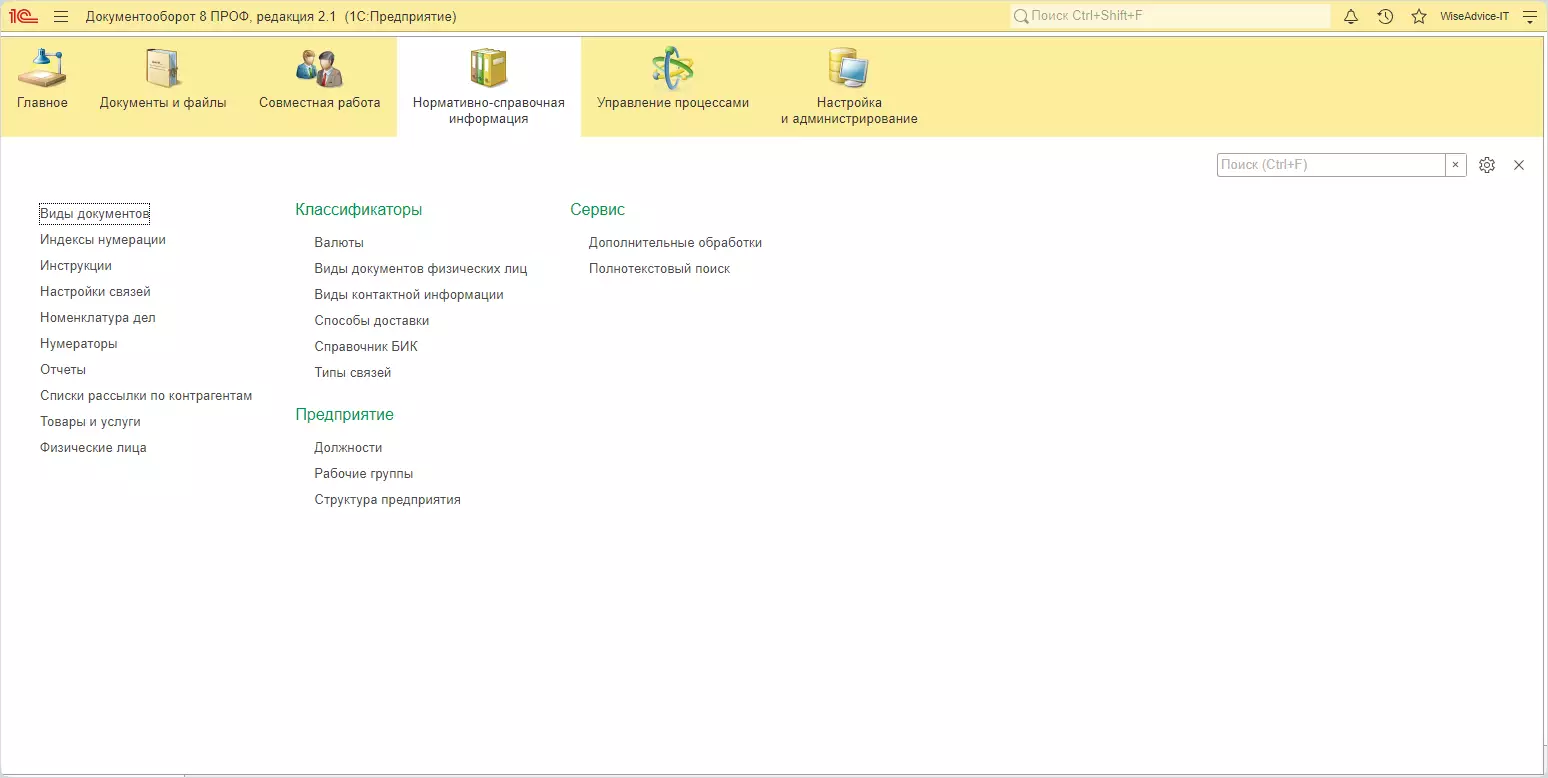The width and height of the screenshot is (1548, 778).
Task: Open Способы доставки
Action: coord(372,321)
